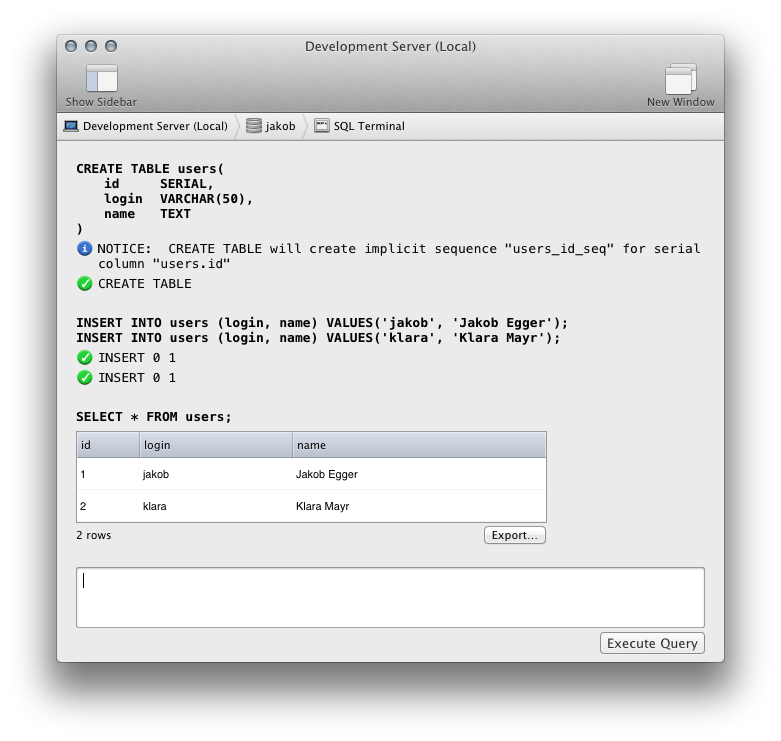Click id value 1 in first row
Viewport: 781px width, 741px height.
pyautogui.click(x=83, y=474)
